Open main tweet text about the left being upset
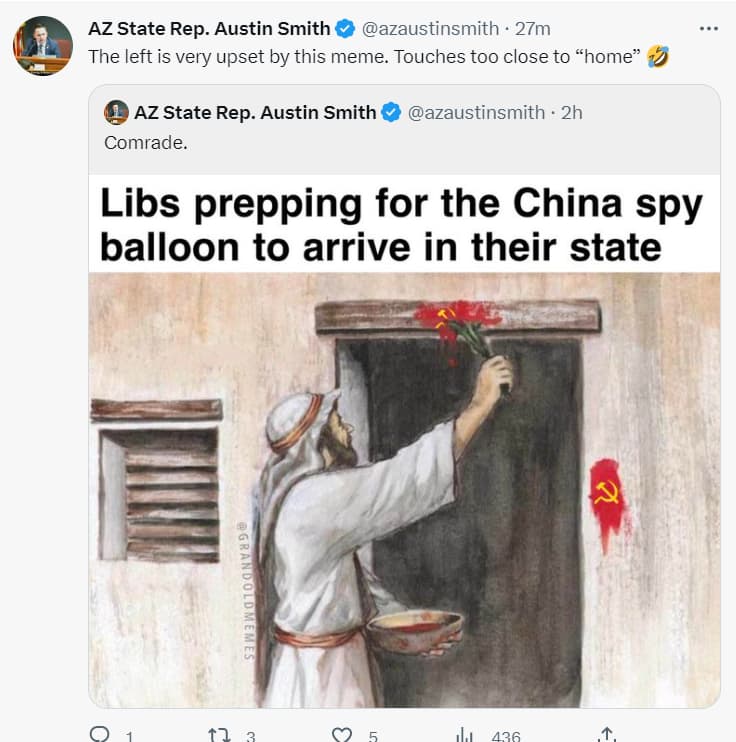 364,57
